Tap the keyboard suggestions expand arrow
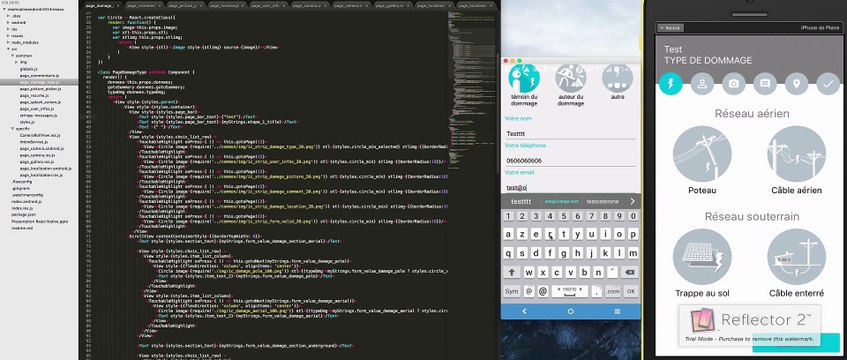 [x=632, y=201]
